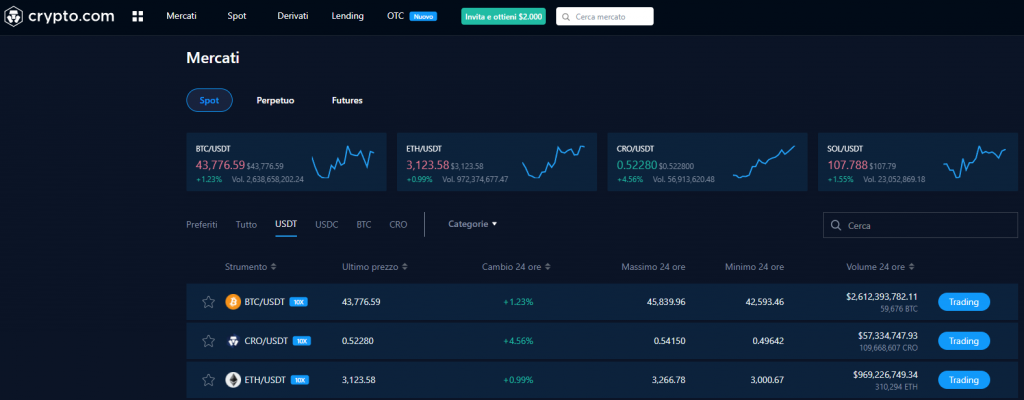Open the SOL/USDT sparkline chart card

[918, 162]
